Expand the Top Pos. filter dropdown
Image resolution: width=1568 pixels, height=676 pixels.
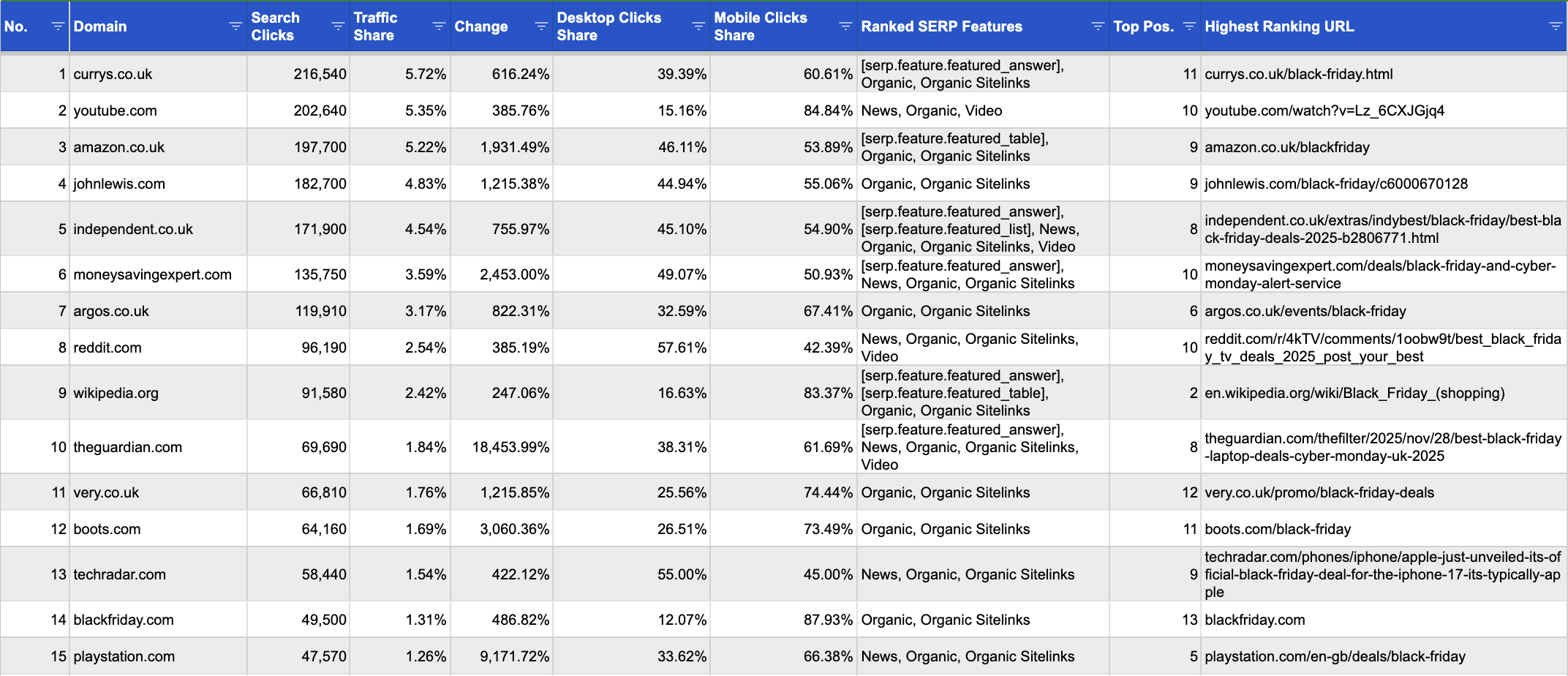[1189, 26]
